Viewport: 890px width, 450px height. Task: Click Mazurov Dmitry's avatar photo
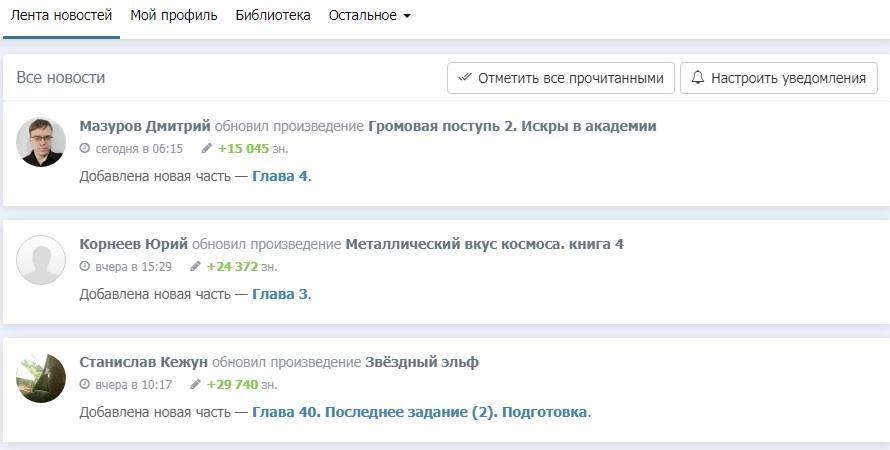click(41, 142)
